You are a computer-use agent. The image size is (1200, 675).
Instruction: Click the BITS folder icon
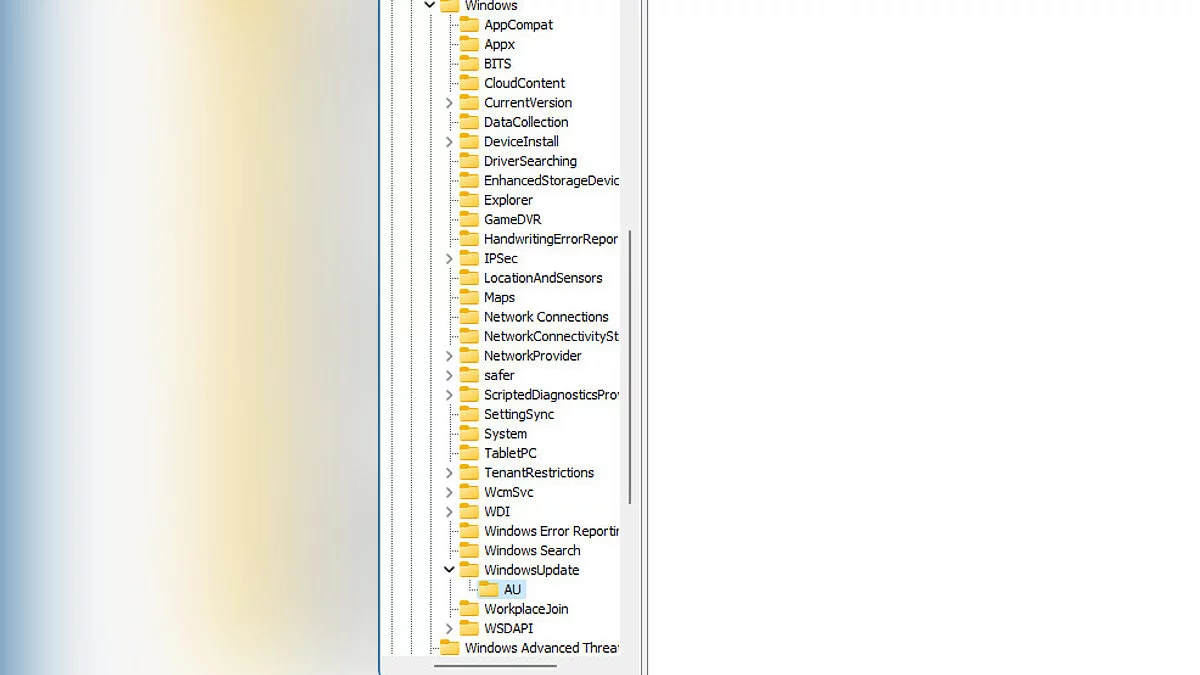pos(469,64)
